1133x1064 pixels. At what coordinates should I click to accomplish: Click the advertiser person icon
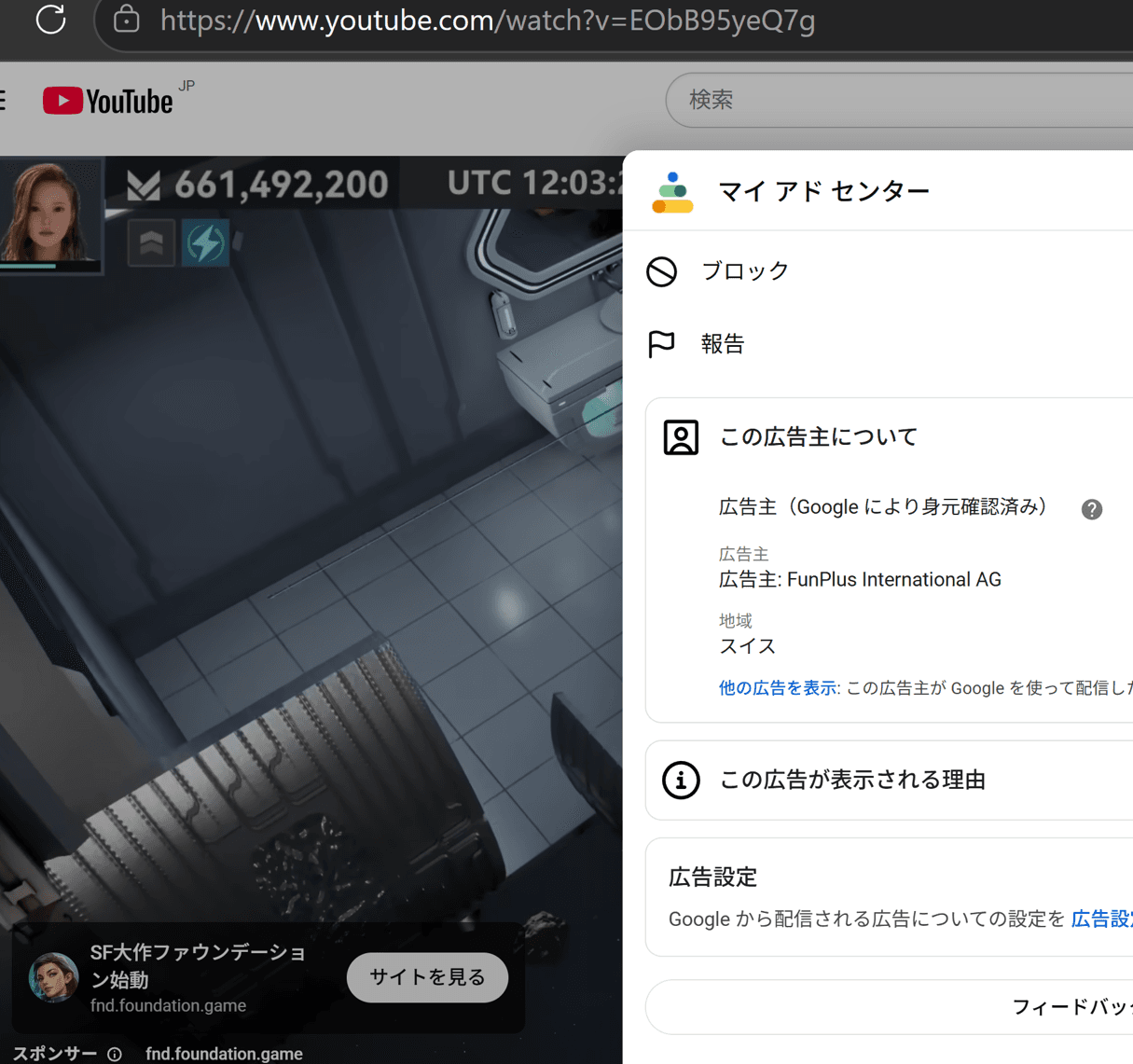point(681,437)
